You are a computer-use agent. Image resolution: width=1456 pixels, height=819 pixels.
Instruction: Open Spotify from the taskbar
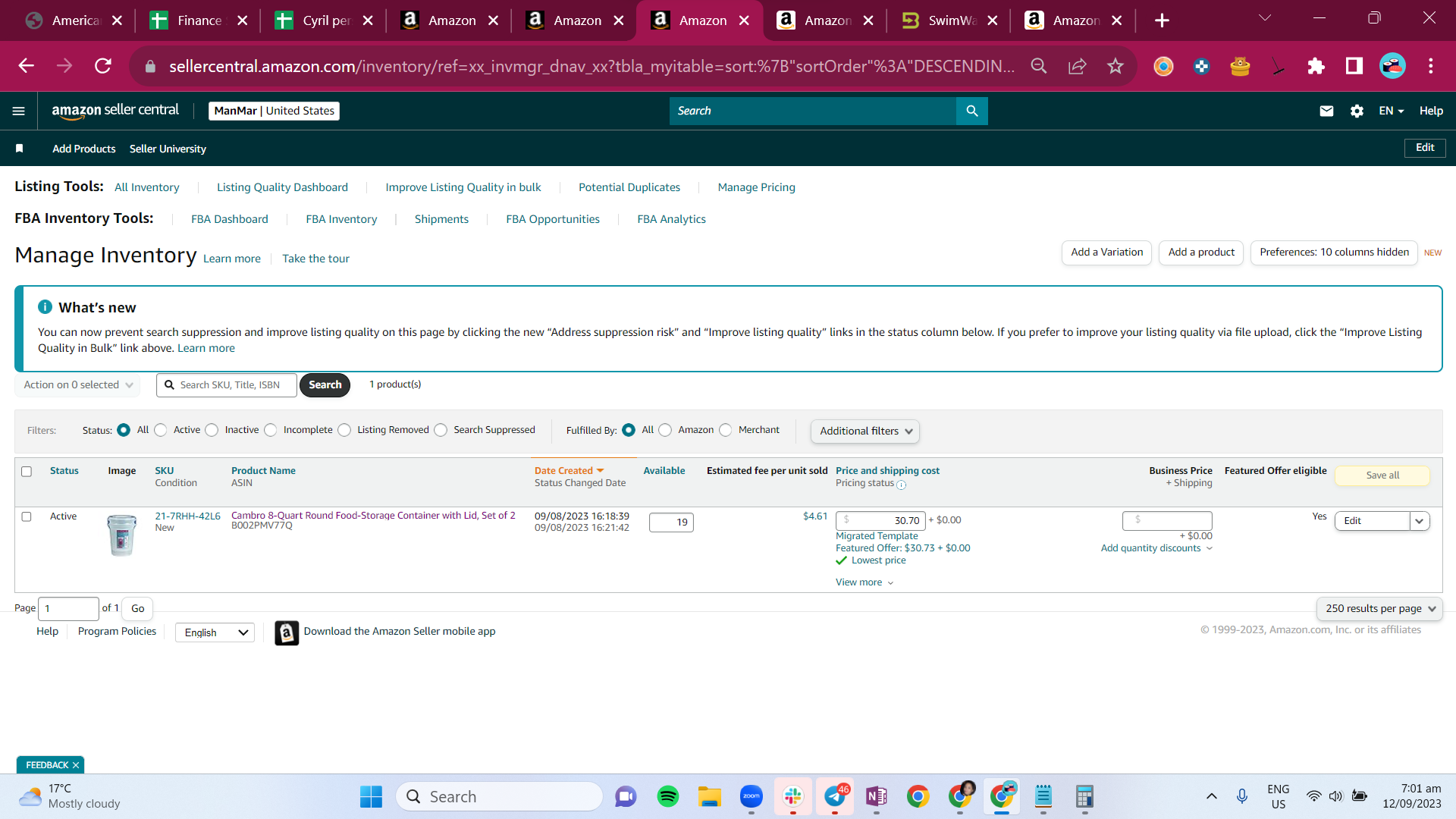click(667, 796)
